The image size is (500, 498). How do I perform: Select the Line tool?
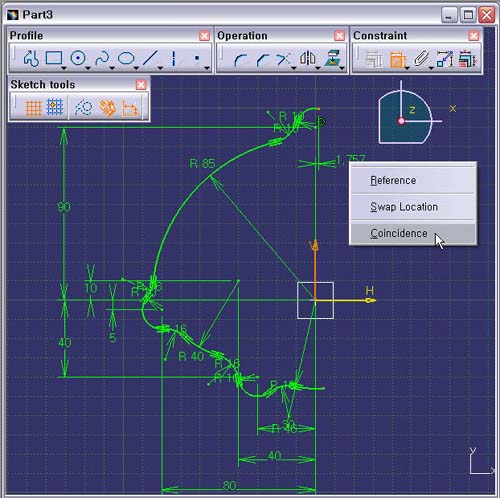click(150, 58)
